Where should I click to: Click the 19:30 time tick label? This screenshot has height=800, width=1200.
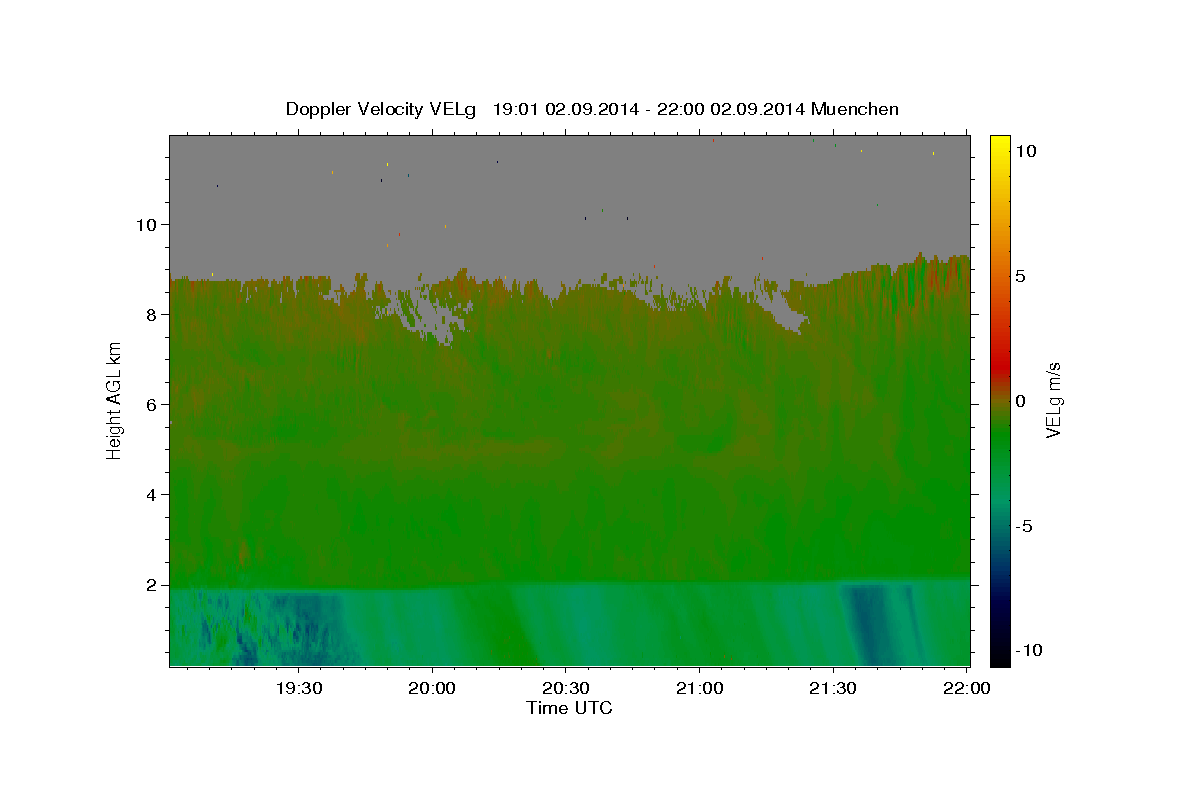click(299, 689)
